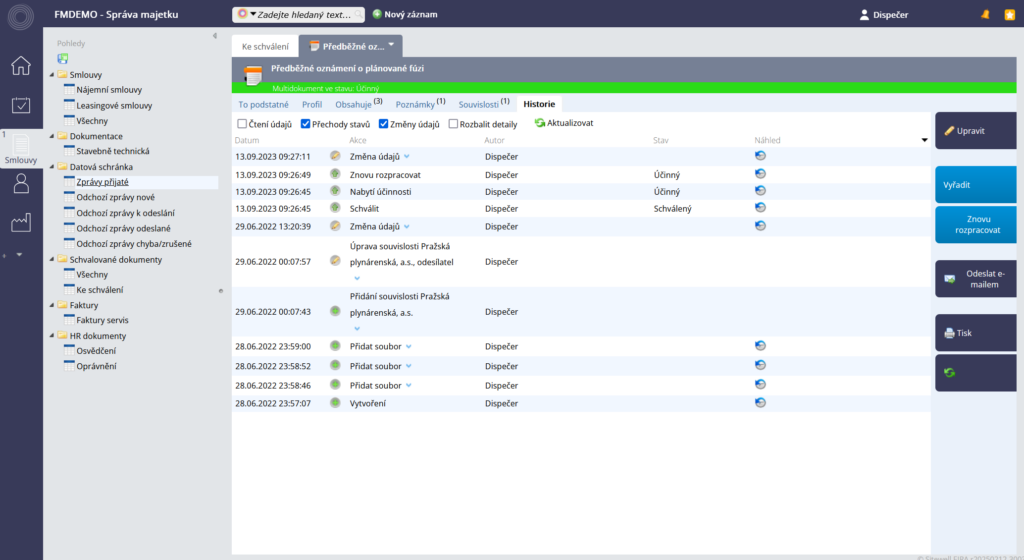Viewport: 1024px width, 560px height.
Task: Open preview icon for Nabytí účinnosti row
Action: coord(760,191)
